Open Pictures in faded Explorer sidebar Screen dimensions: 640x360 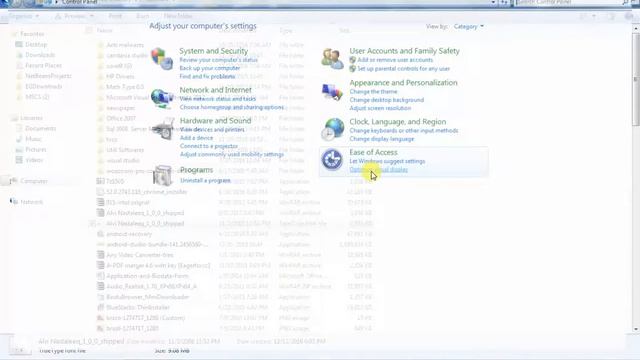pos(36,149)
